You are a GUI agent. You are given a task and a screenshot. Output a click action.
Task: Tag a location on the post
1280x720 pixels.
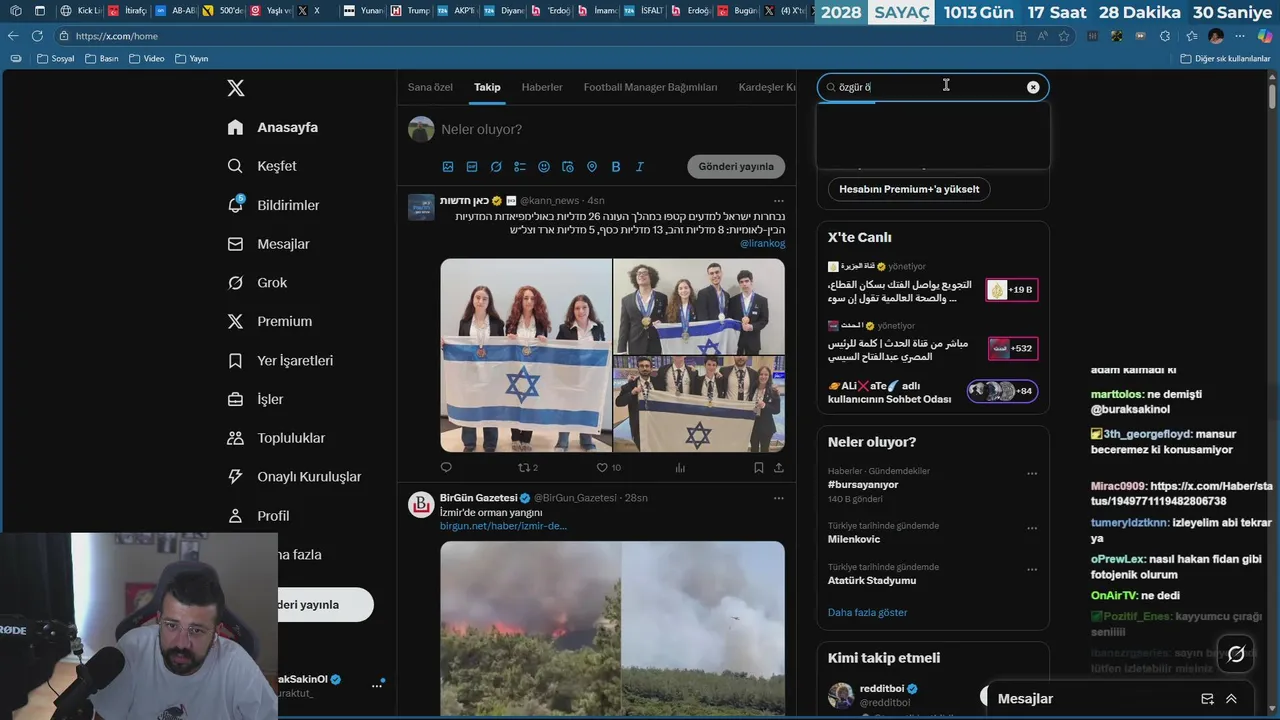coord(592,167)
